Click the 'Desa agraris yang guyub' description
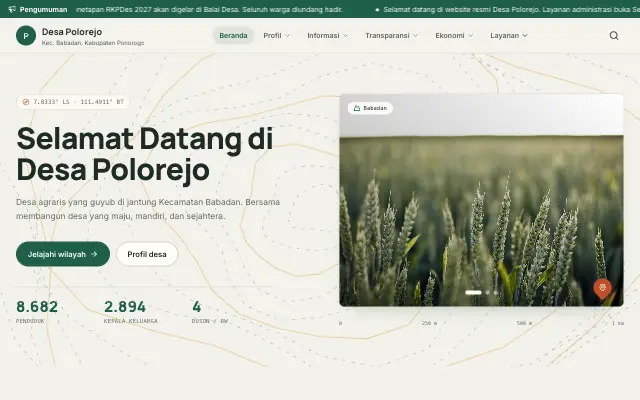Viewport: 640px width, 400px height. point(148,209)
